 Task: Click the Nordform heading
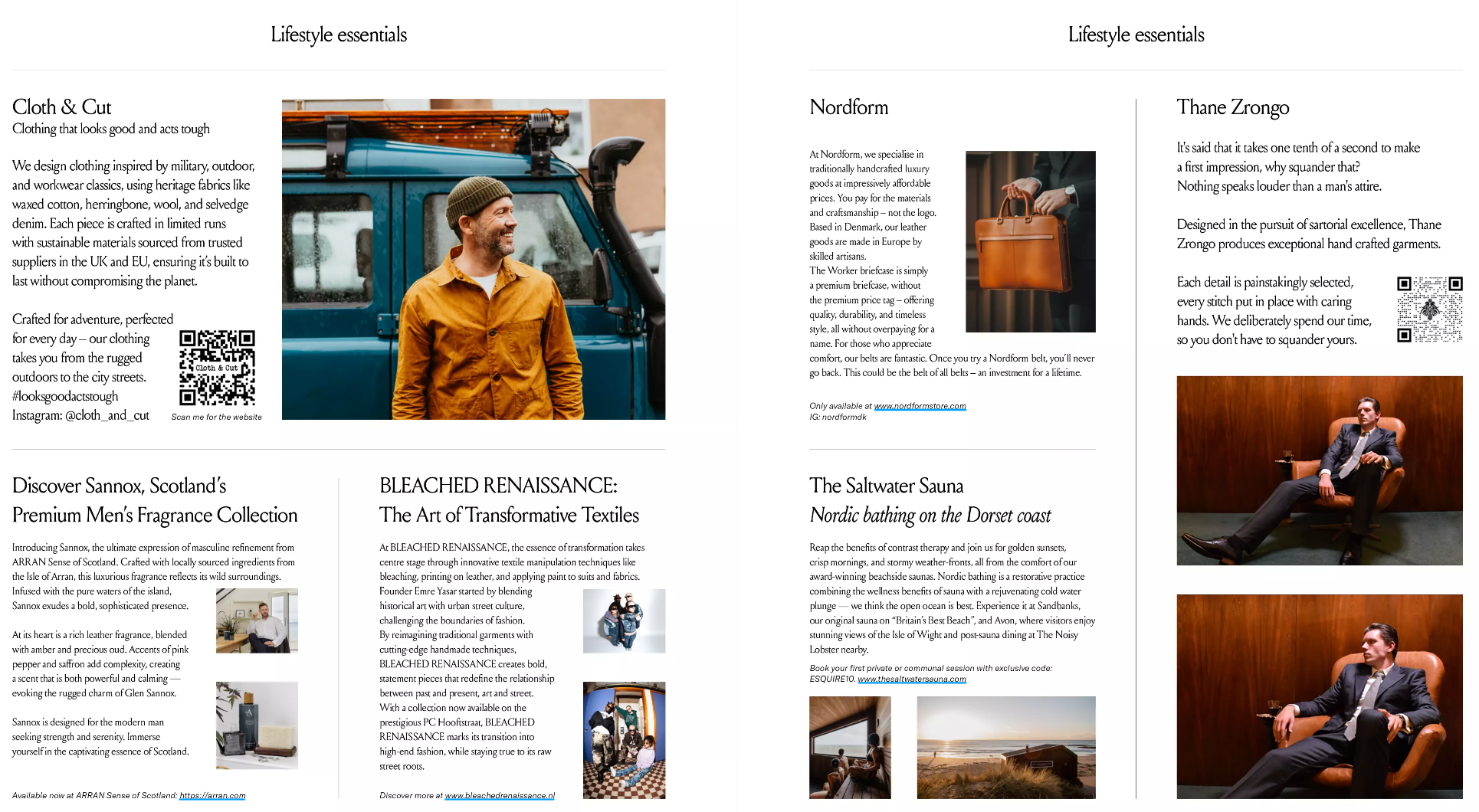tap(849, 107)
